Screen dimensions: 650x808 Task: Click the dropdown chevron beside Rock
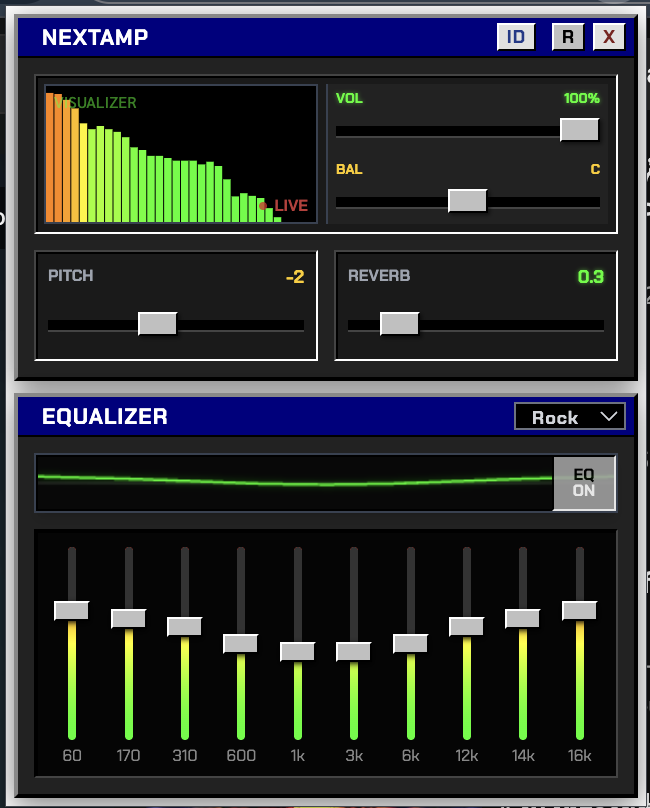click(x=609, y=417)
